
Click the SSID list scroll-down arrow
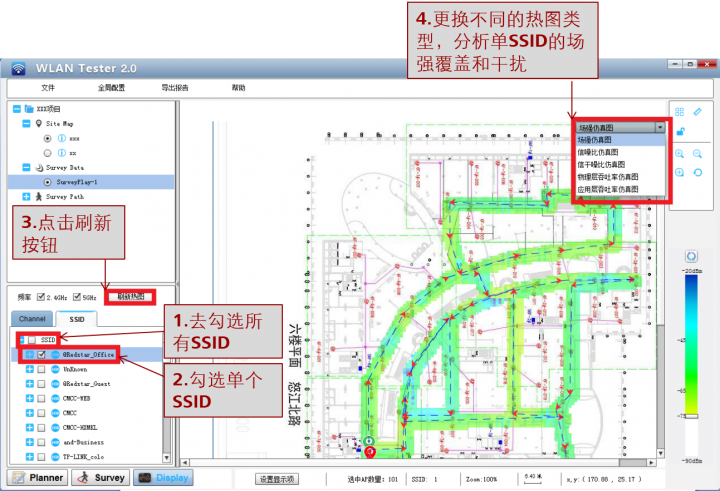(166, 458)
